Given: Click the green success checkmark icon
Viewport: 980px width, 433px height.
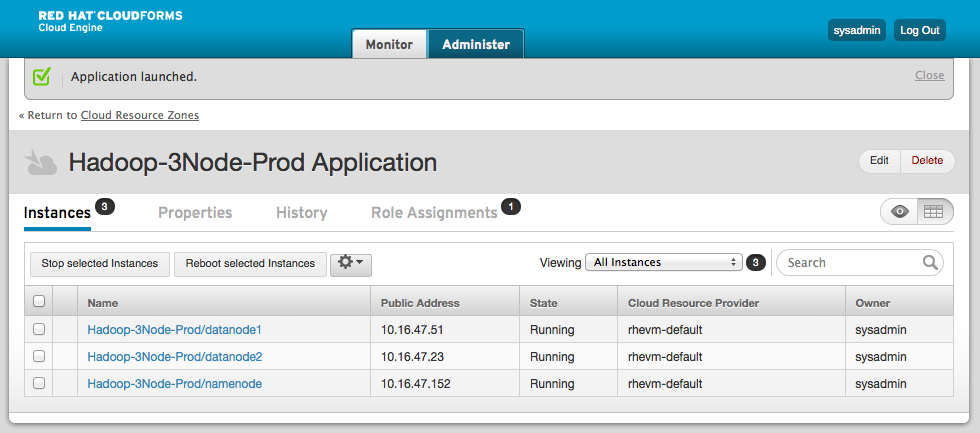Looking at the screenshot, I should tap(41, 76).
